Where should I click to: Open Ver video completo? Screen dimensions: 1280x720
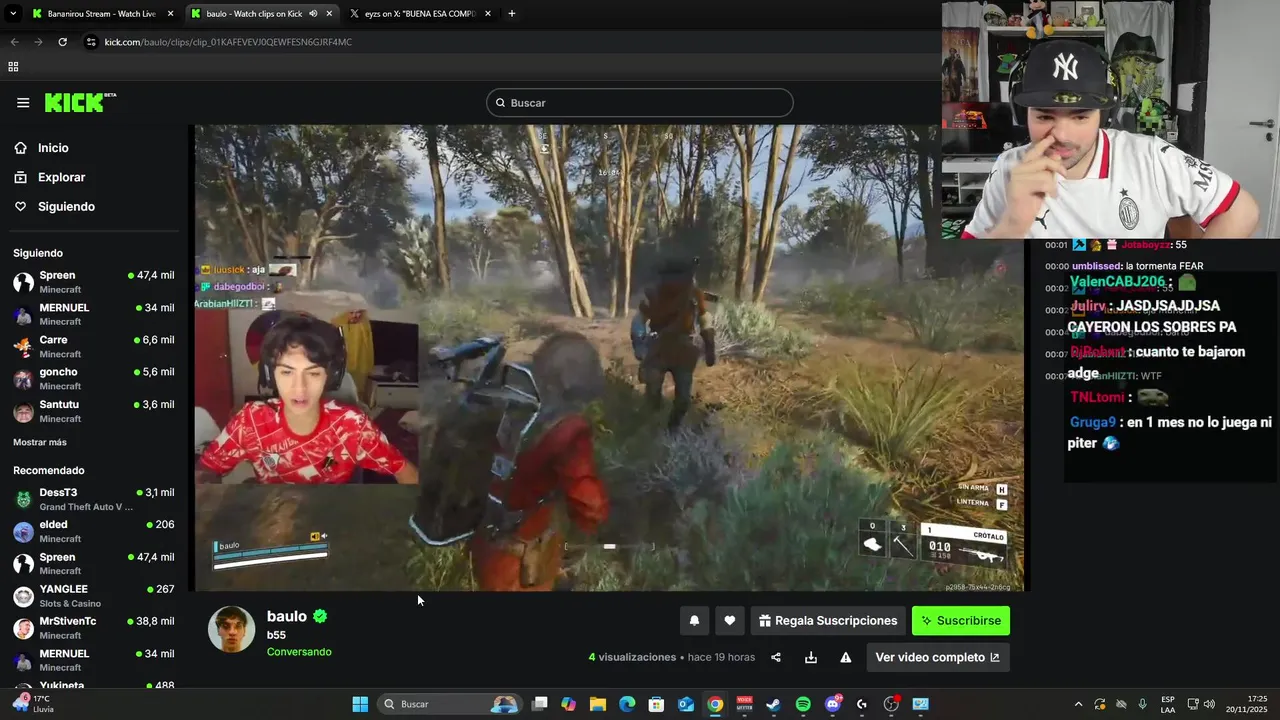[x=938, y=657]
